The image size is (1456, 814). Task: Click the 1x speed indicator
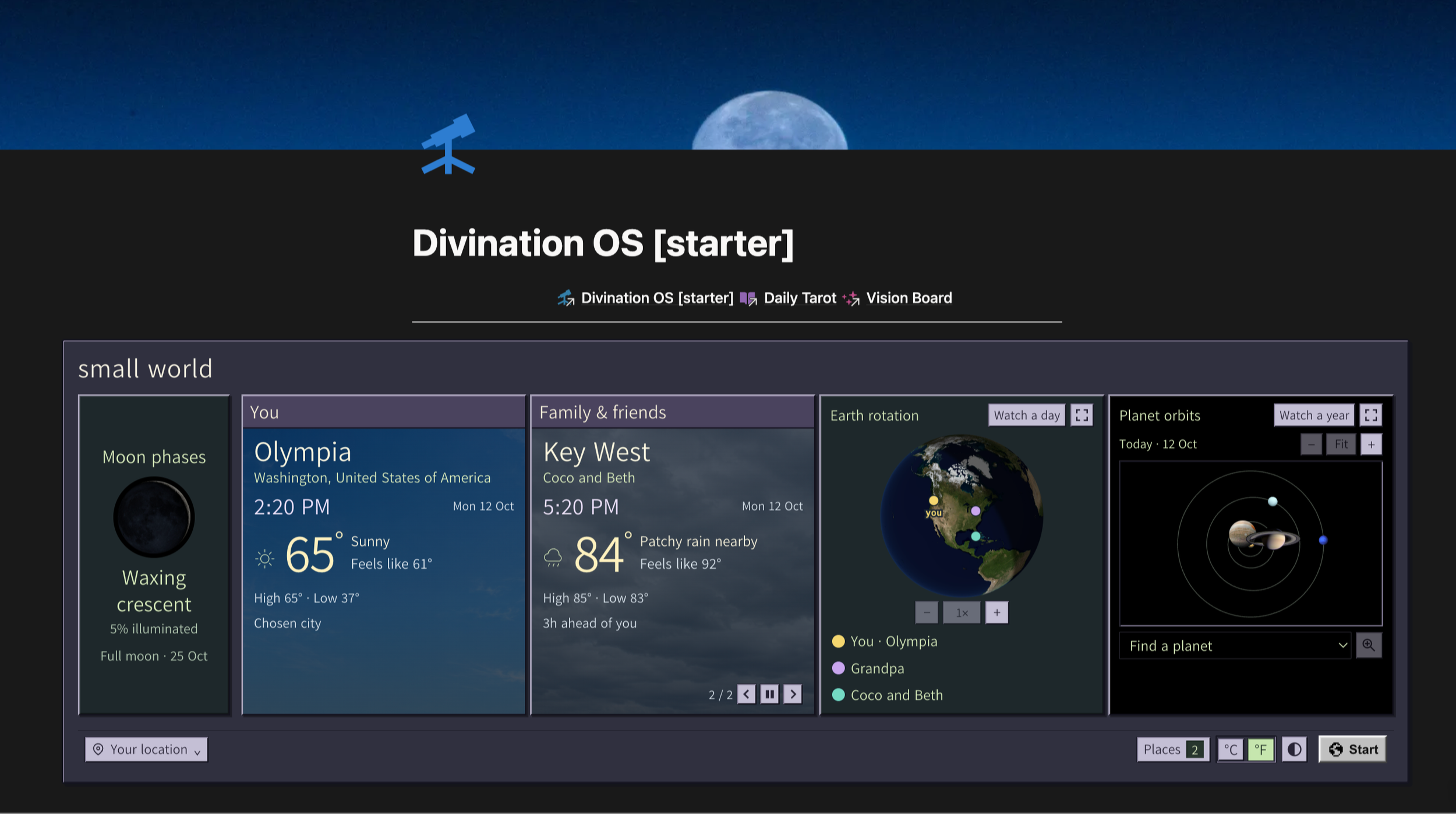coord(962,612)
